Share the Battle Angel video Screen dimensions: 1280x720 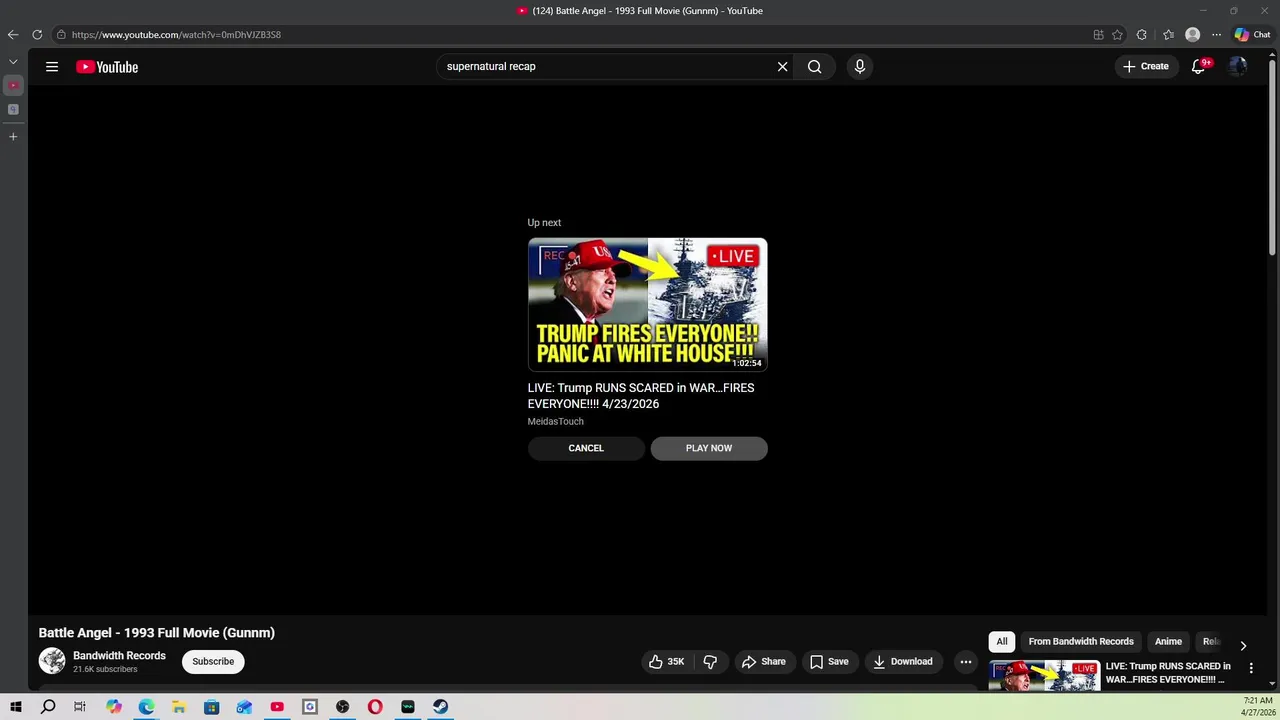tap(764, 661)
